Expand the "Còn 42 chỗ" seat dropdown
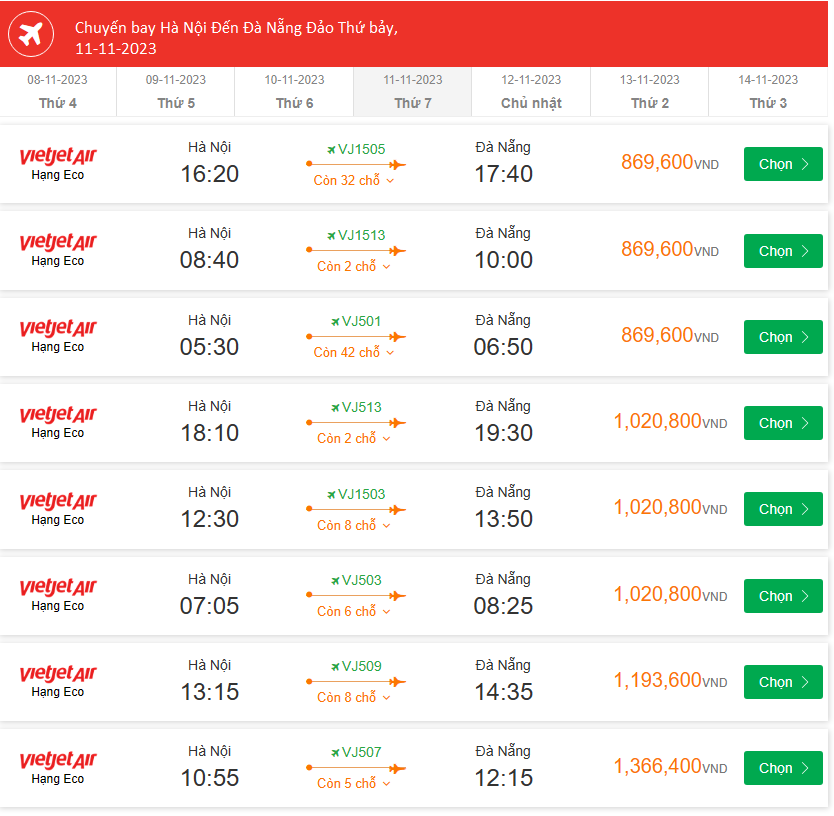 (354, 353)
